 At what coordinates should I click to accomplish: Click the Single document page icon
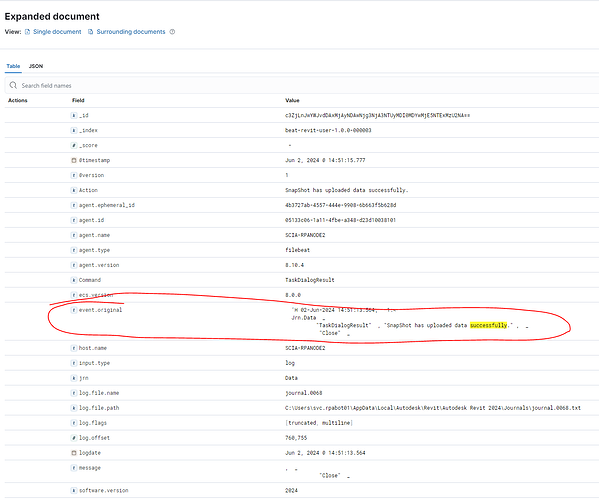point(28,32)
